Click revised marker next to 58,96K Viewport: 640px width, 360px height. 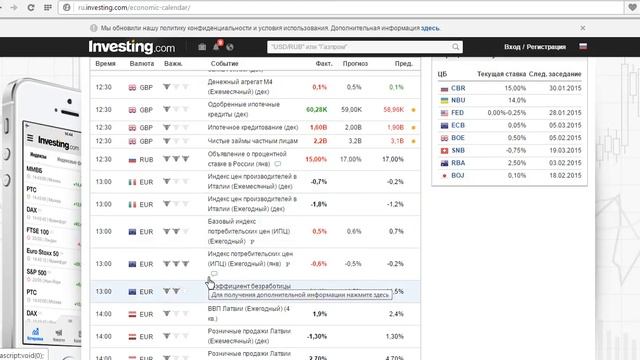point(413,110)
